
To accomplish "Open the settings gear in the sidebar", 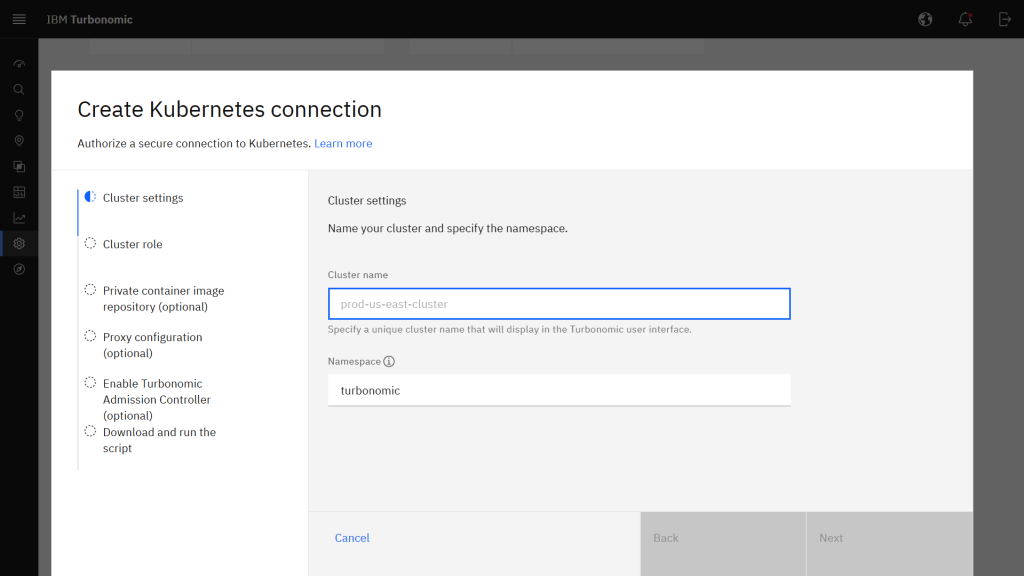I will [x=19, y=244].
